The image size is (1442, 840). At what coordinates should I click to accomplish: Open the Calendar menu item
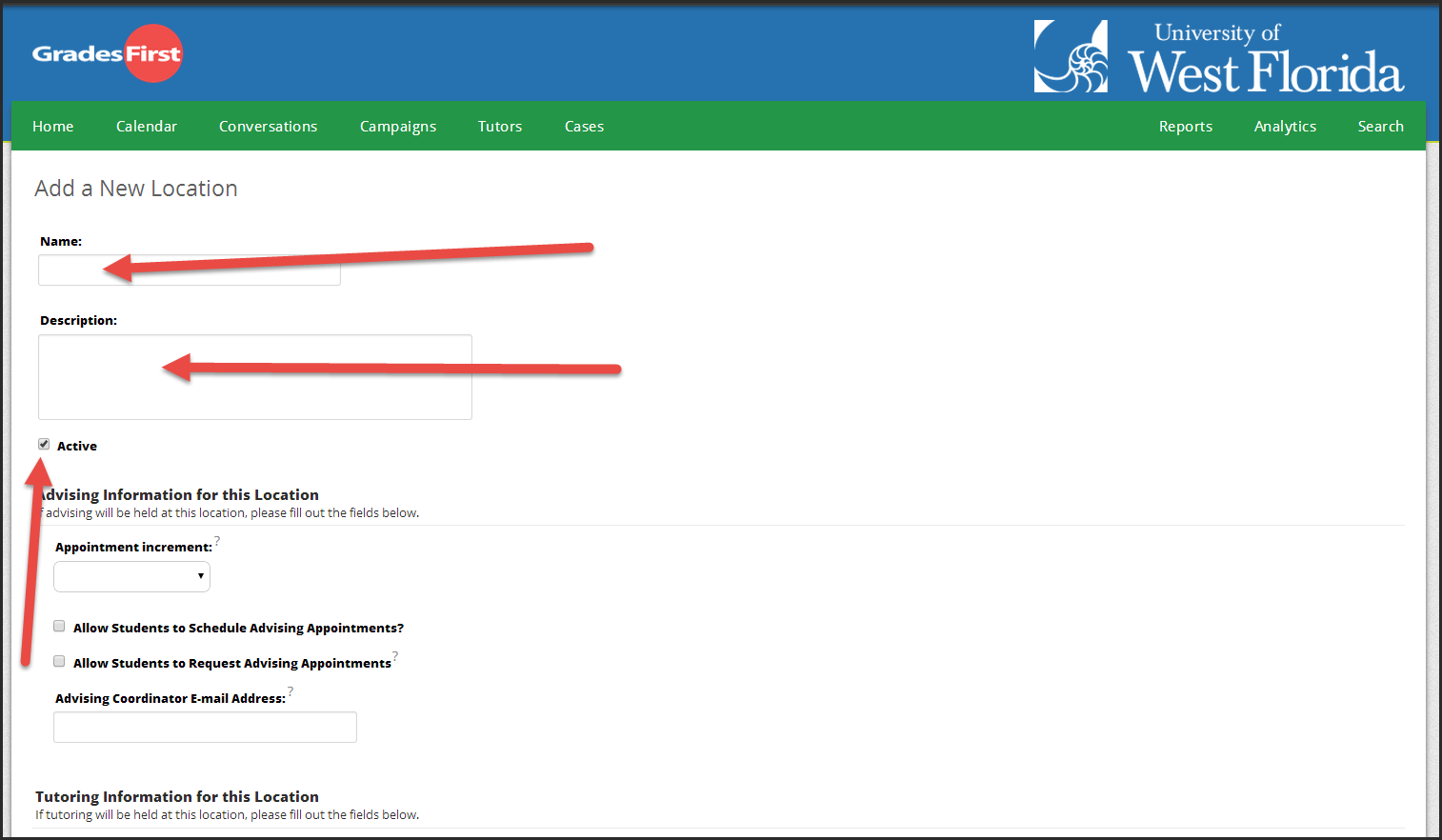pos(147,127)
